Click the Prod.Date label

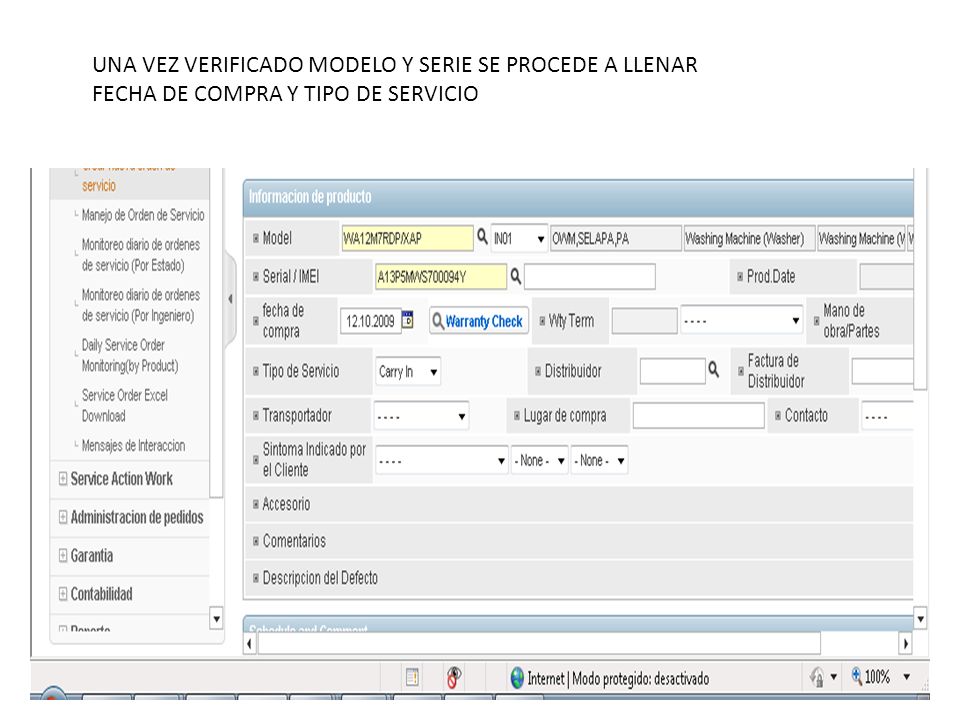(x=771, y=277)
